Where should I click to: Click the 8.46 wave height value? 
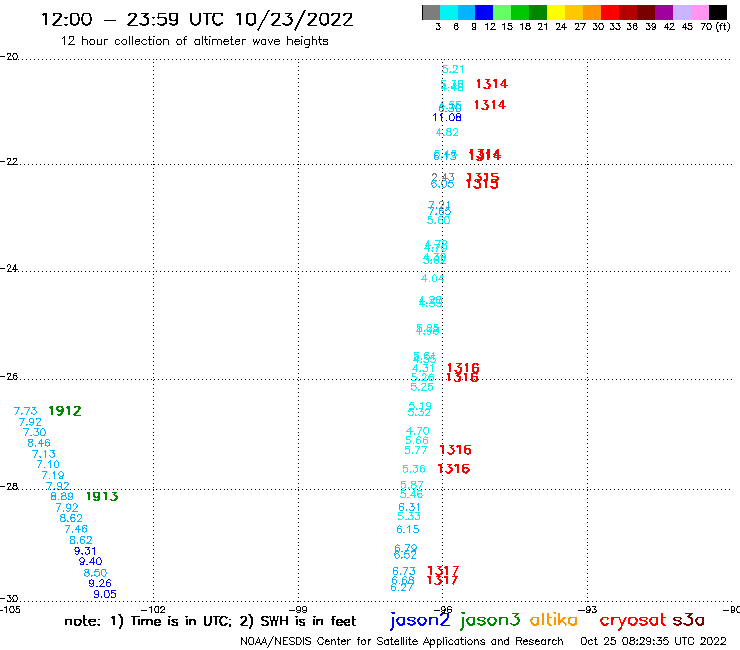pos(39,443)
